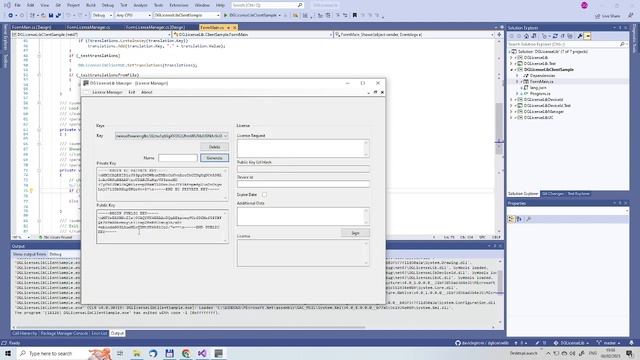Click Save All icon in main toolbar
Screen dimensions: 640x360
(x=58, y=15)
